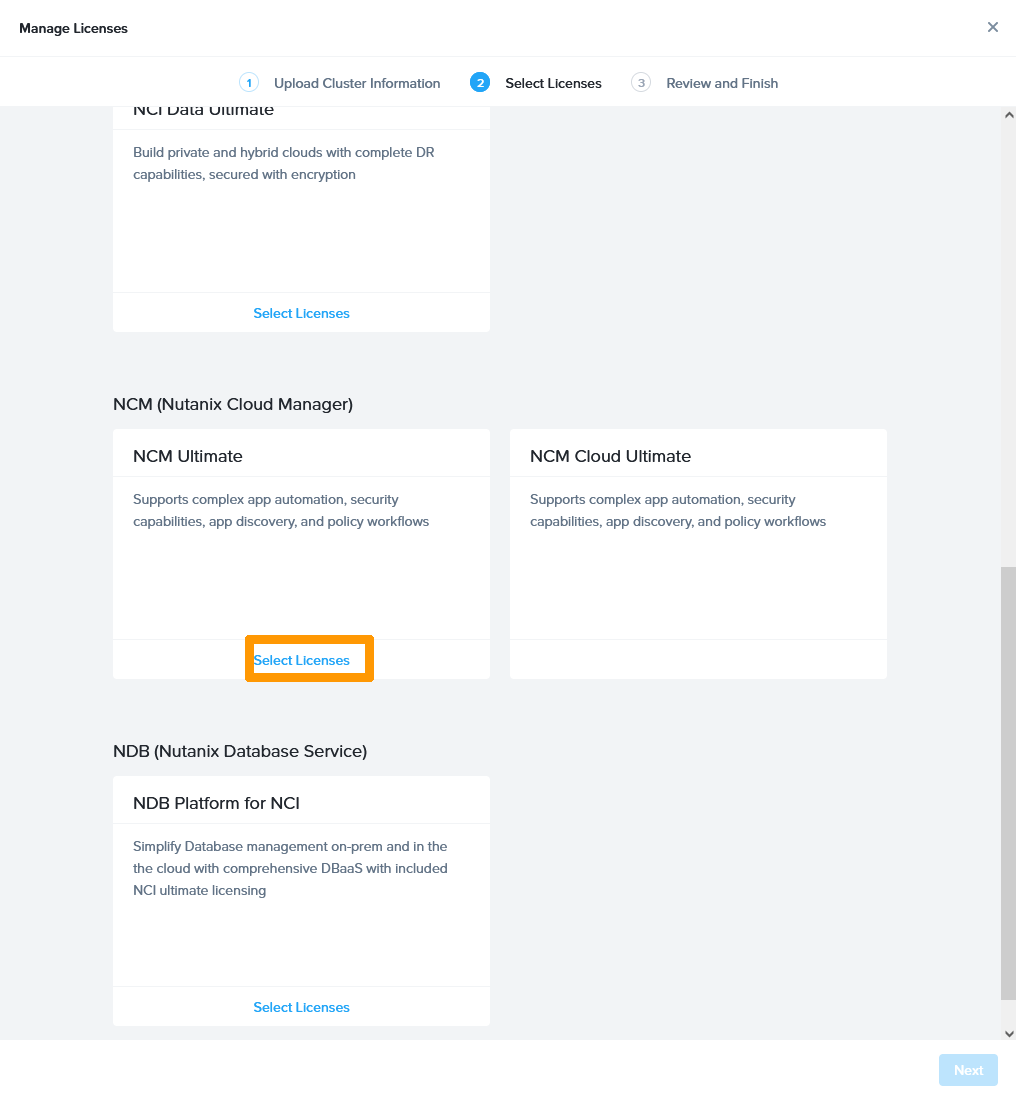Click the NDB Platform for NCI card title
Image resolution: width=1016 pixels, height=1093 pixels.
pos(216,803)
